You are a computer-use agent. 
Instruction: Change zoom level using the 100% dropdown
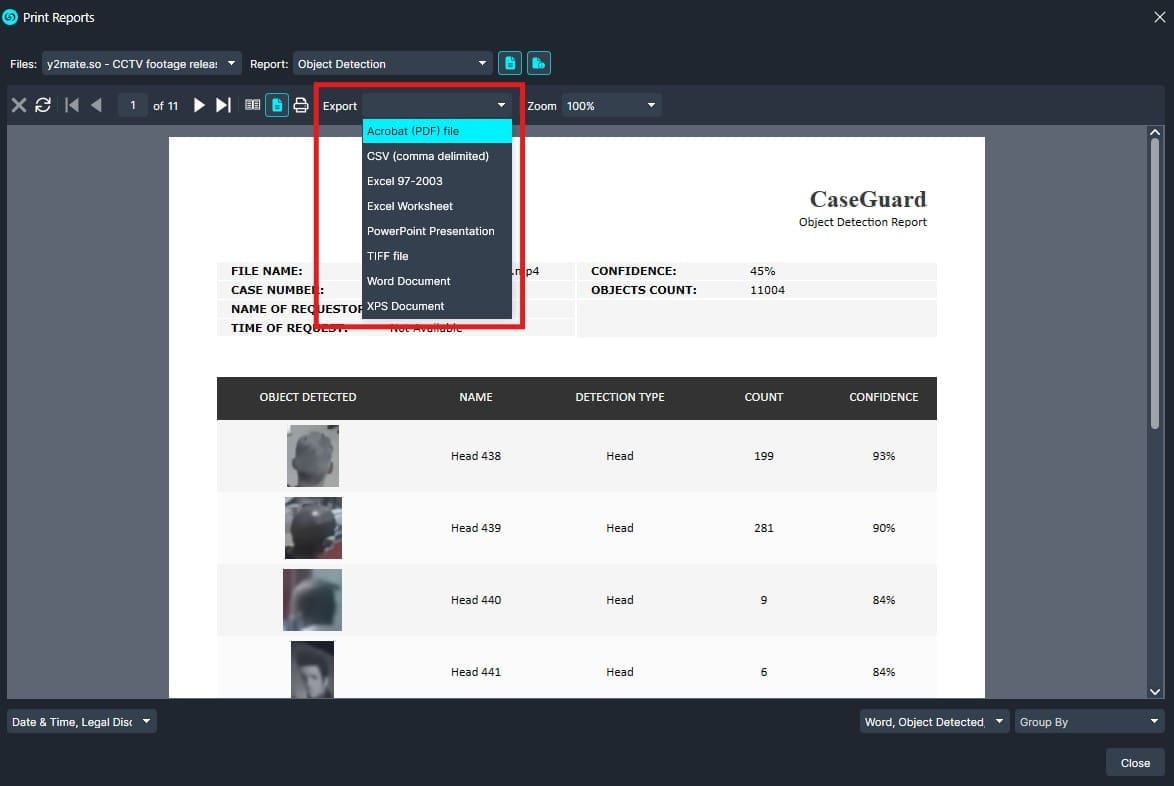pos(611,104)
